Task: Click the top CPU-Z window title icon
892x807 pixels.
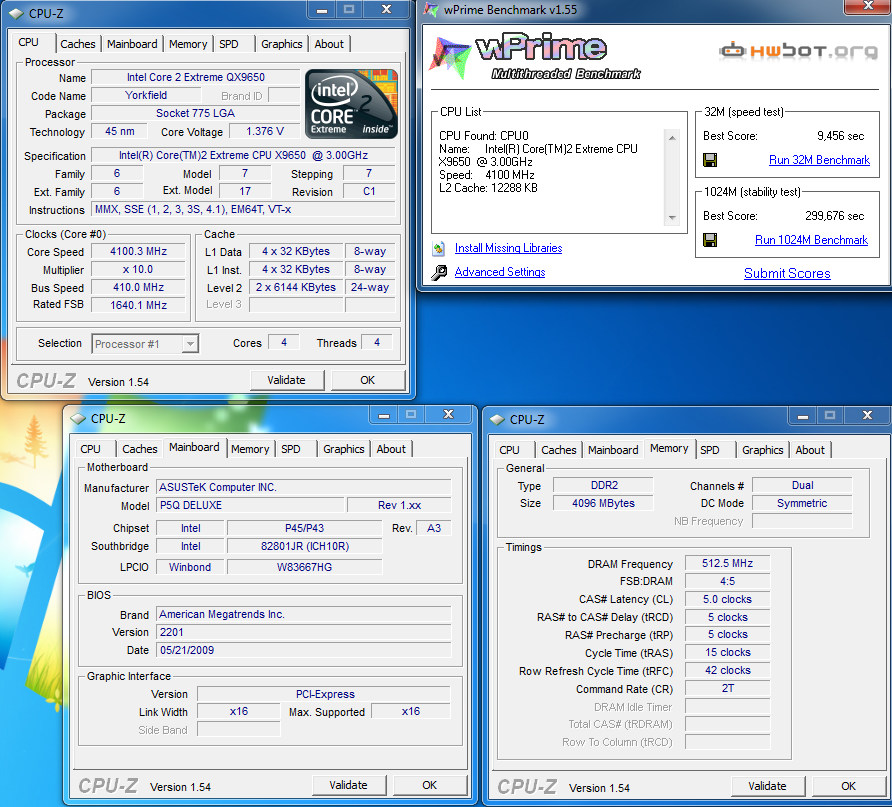Action: point(16,14)
